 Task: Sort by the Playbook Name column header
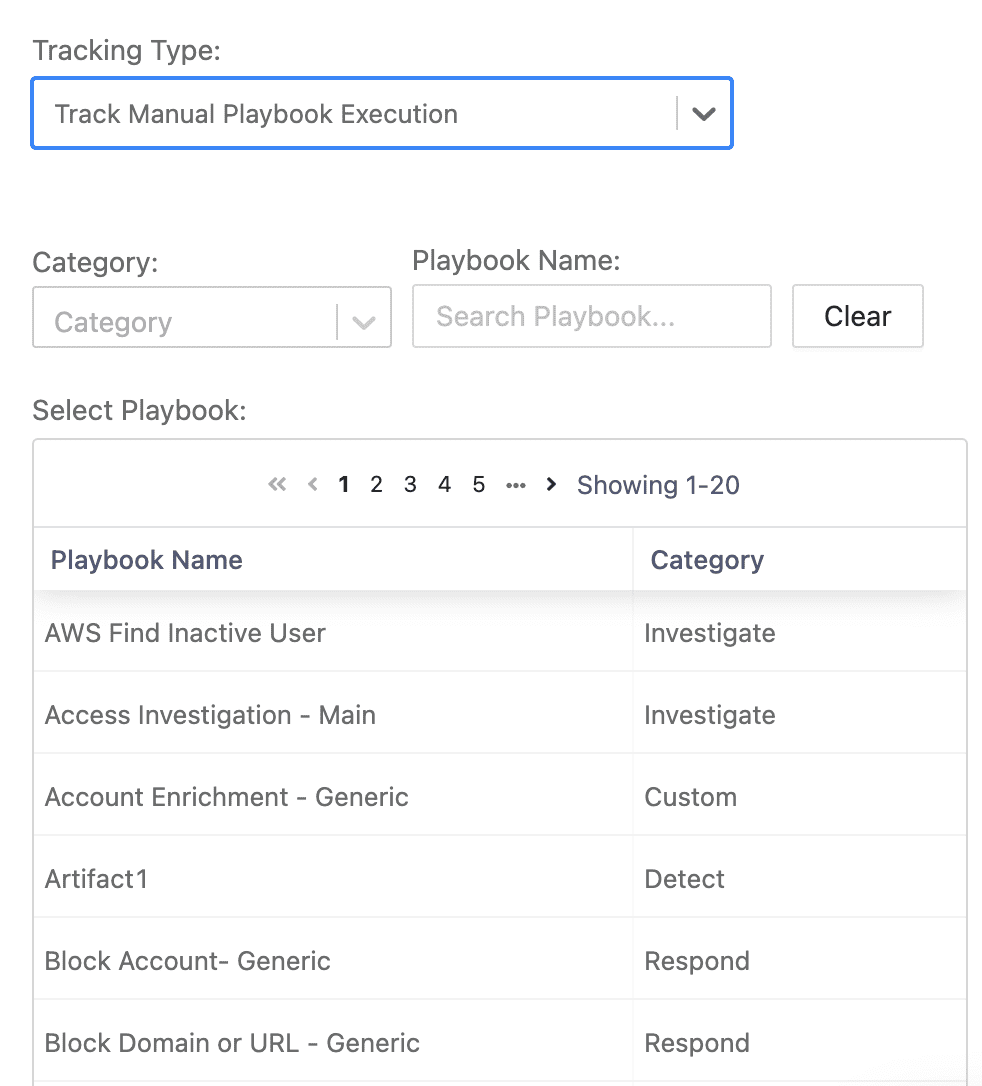pos(146,560)
